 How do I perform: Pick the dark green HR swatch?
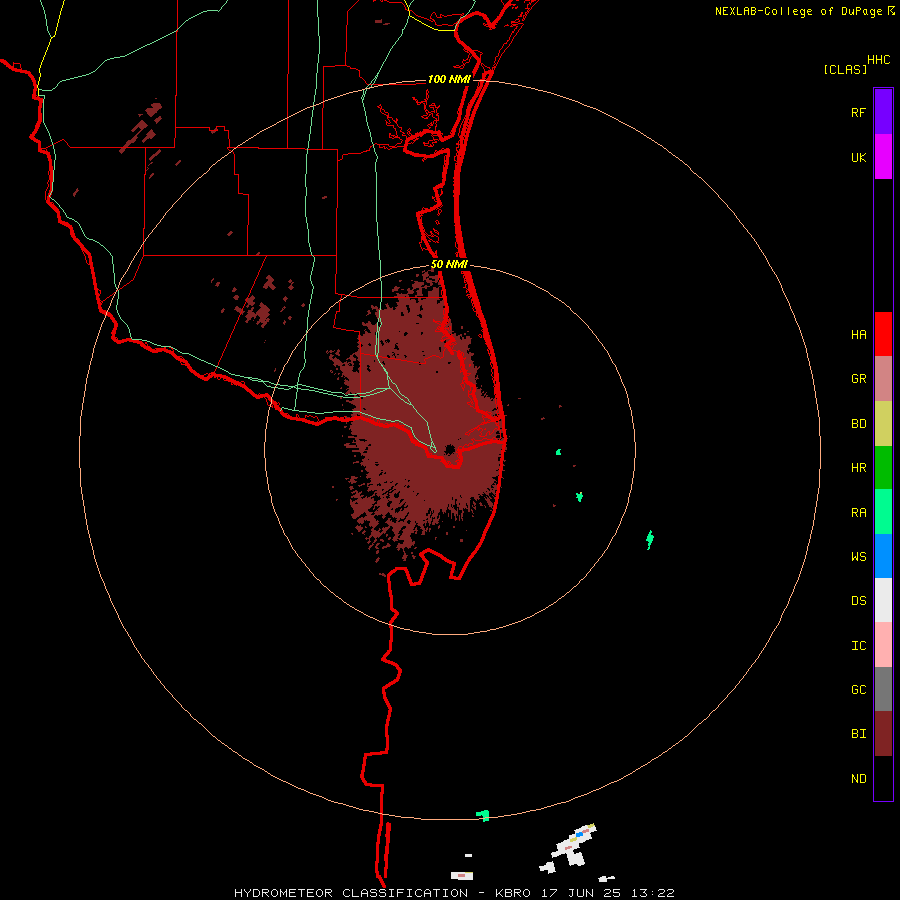(x=883, y=468)
